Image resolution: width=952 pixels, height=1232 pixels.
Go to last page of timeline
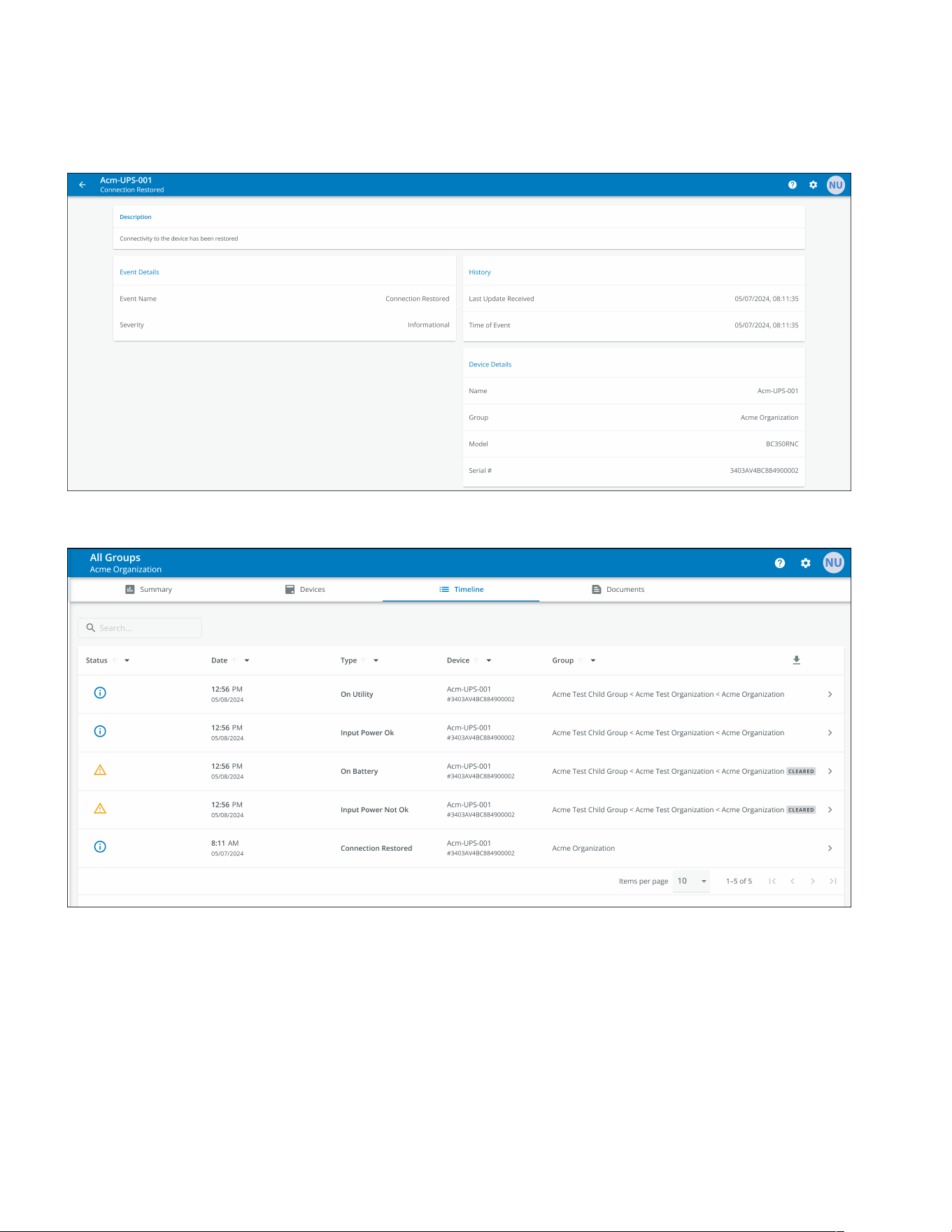(833, 881)
